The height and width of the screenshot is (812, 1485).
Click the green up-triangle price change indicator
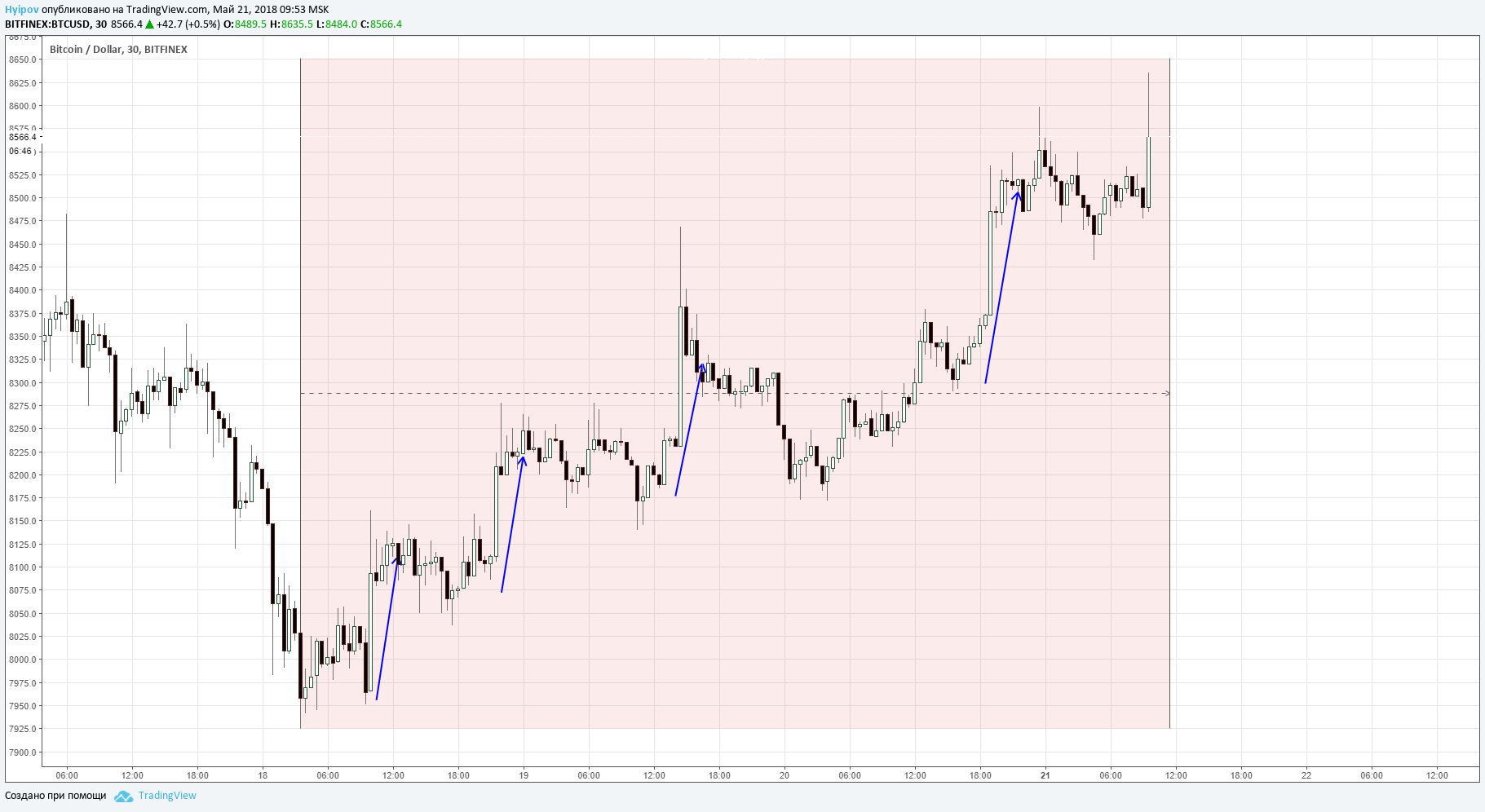(149, 24)
